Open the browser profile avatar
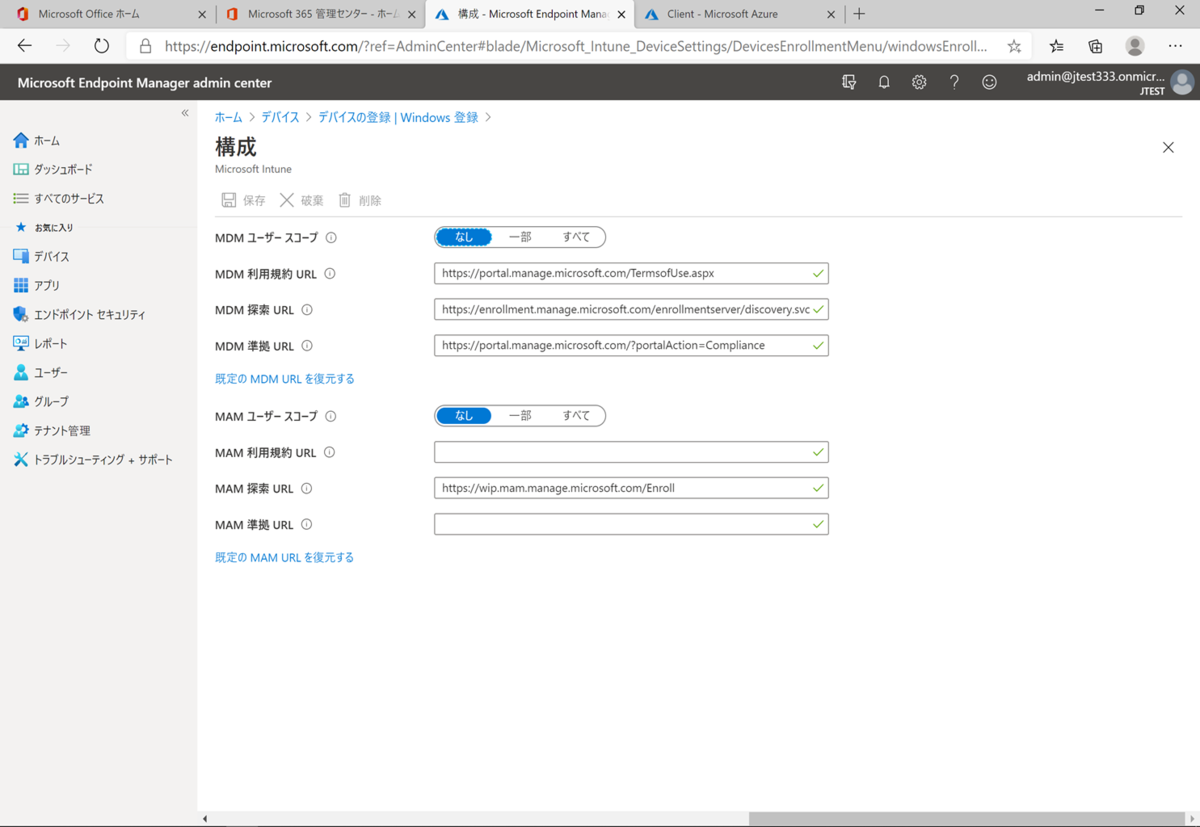 1135,46
